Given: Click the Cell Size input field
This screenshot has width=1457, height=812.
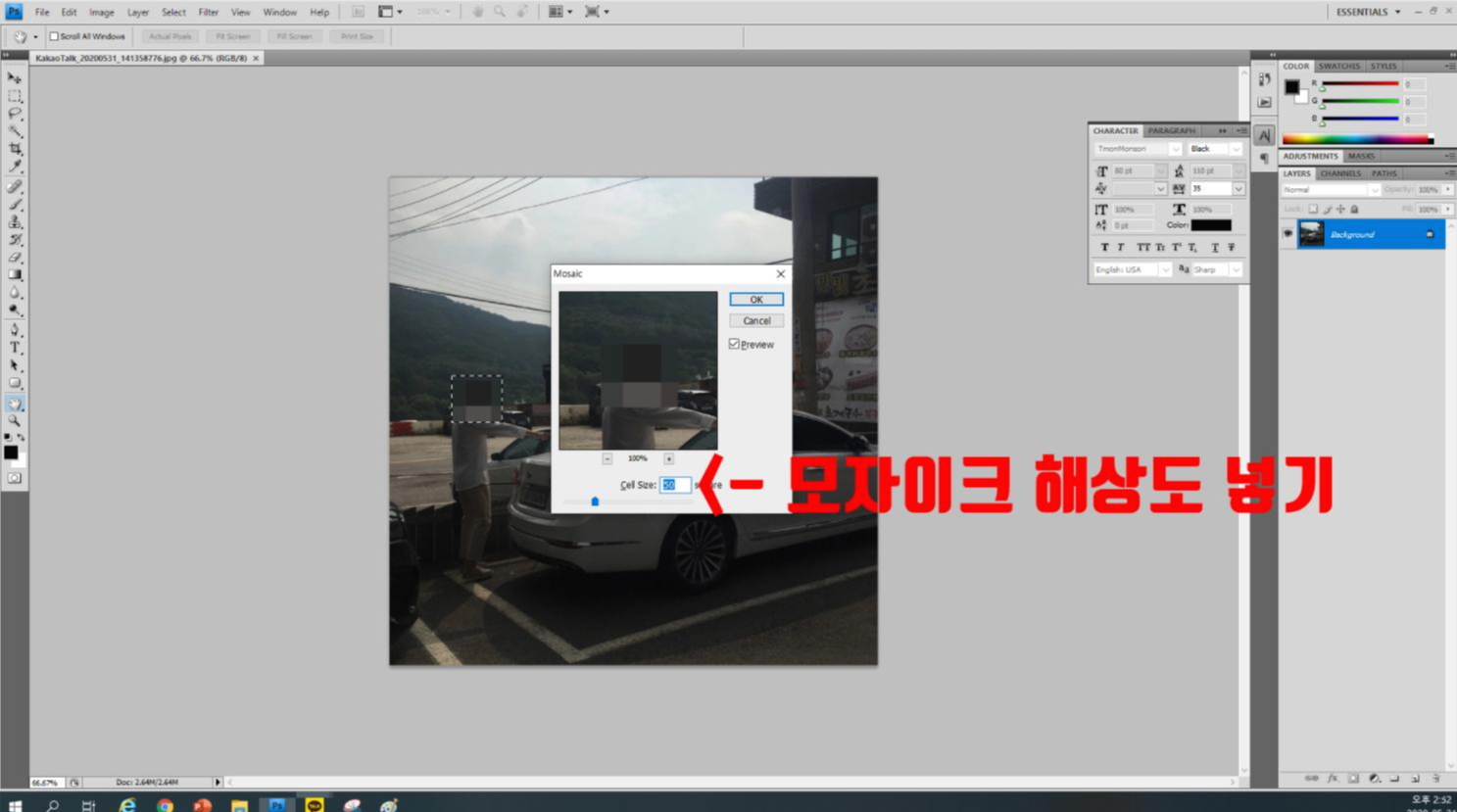Looking at the screenshot, I should pos(674,485).
